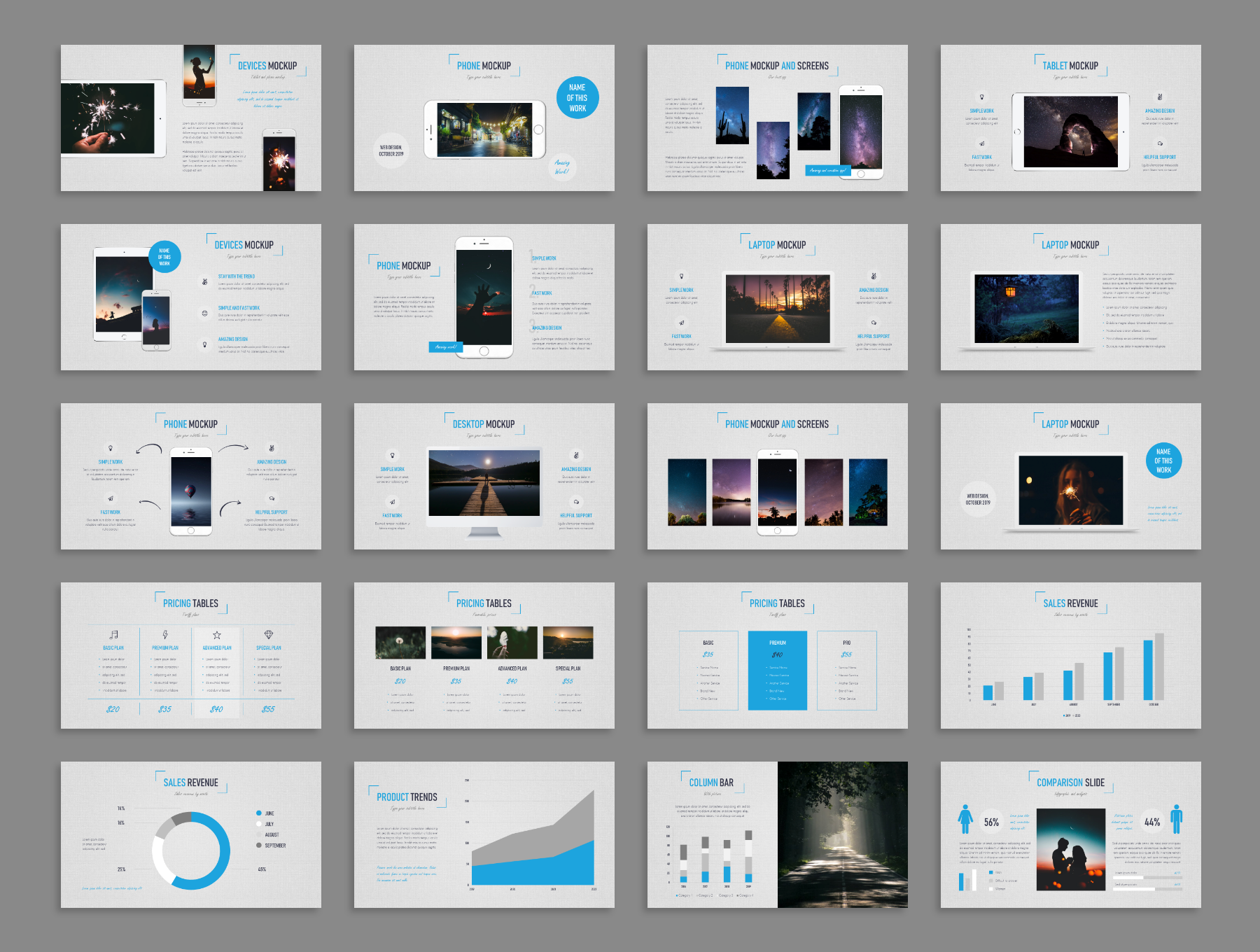Select the star icon above Advanced Plan
The image size is (1260, 952).
tap(217, 635)
